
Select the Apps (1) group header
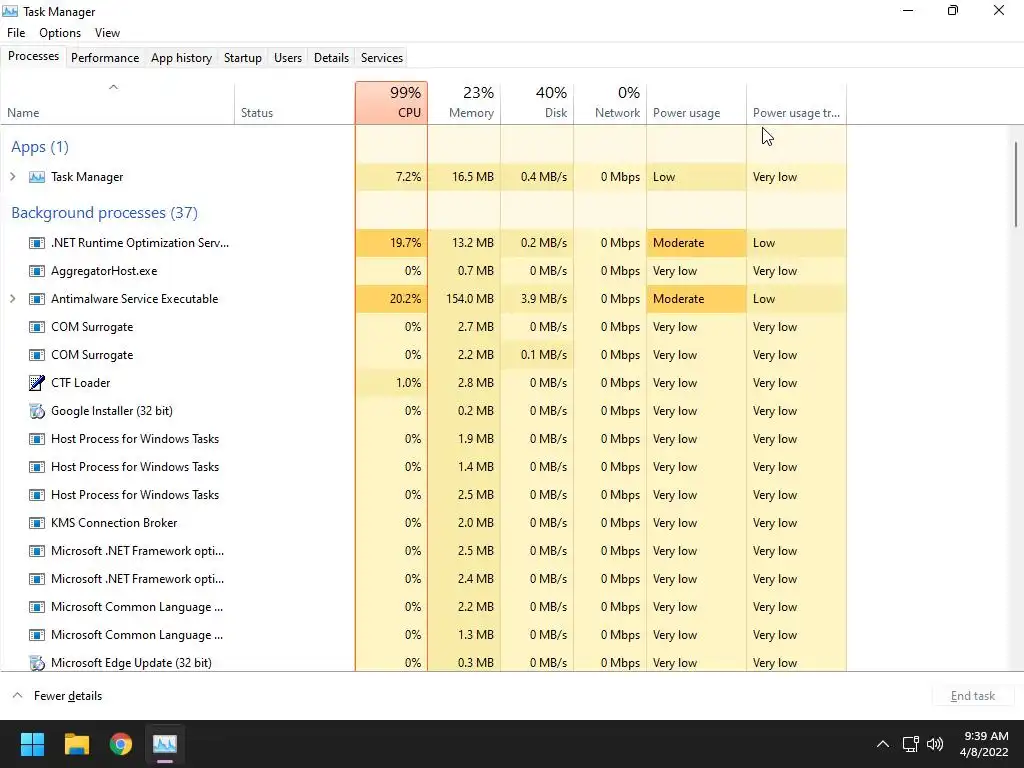point(40,147)
